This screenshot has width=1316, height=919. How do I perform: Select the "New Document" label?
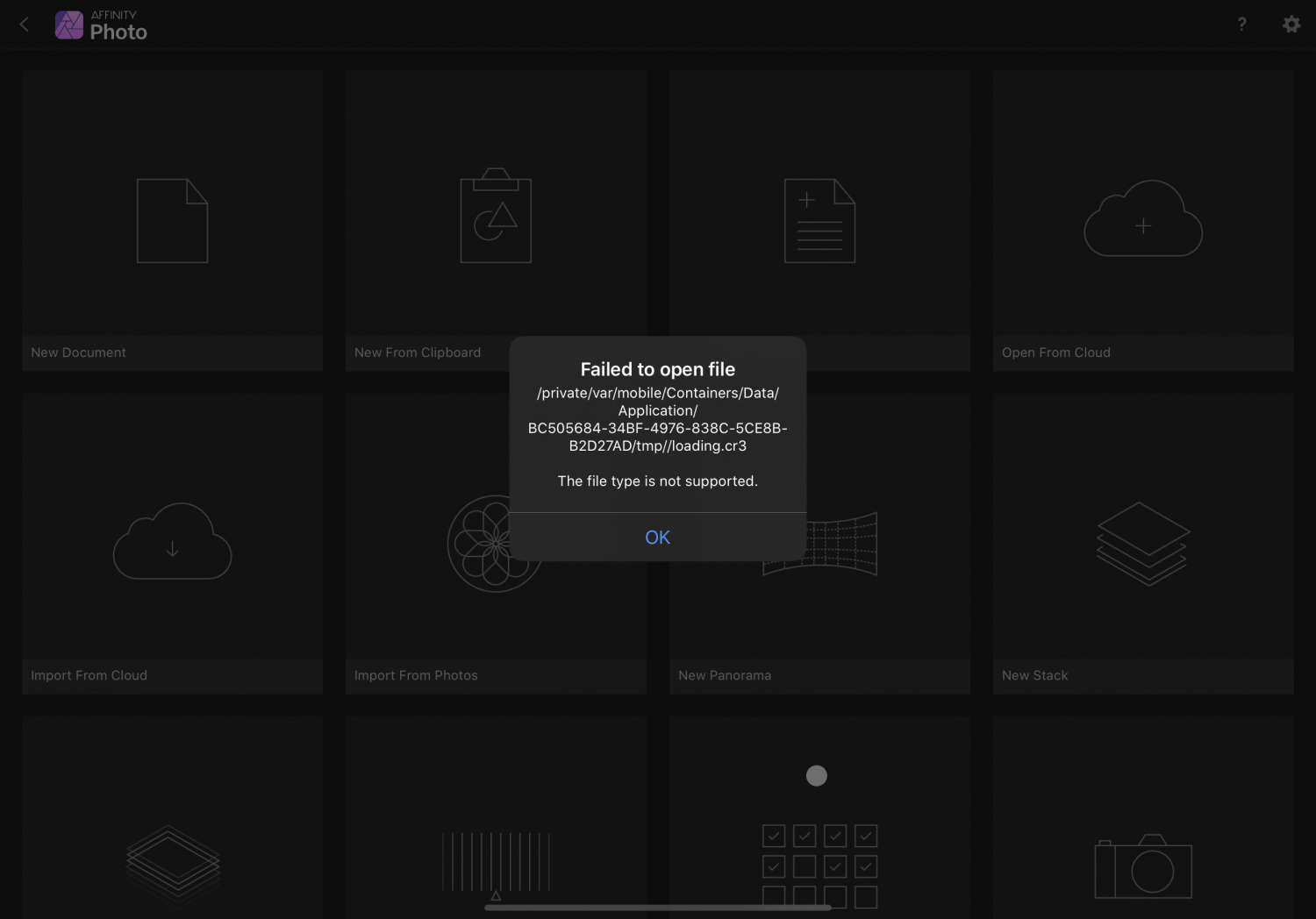pyautogui.click(x=78, y=353)
